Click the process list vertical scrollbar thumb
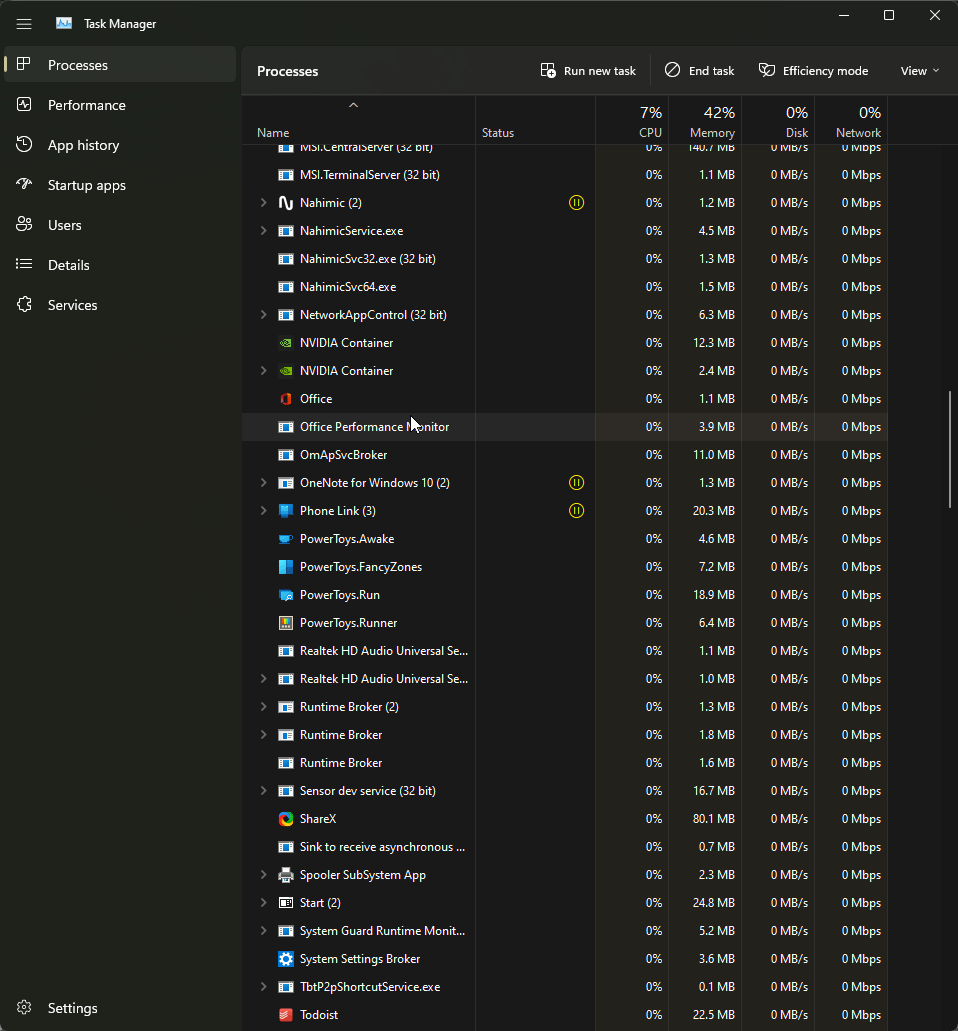Image resolution: width=958 pixels, height=1031 pixels. [949, 449]
